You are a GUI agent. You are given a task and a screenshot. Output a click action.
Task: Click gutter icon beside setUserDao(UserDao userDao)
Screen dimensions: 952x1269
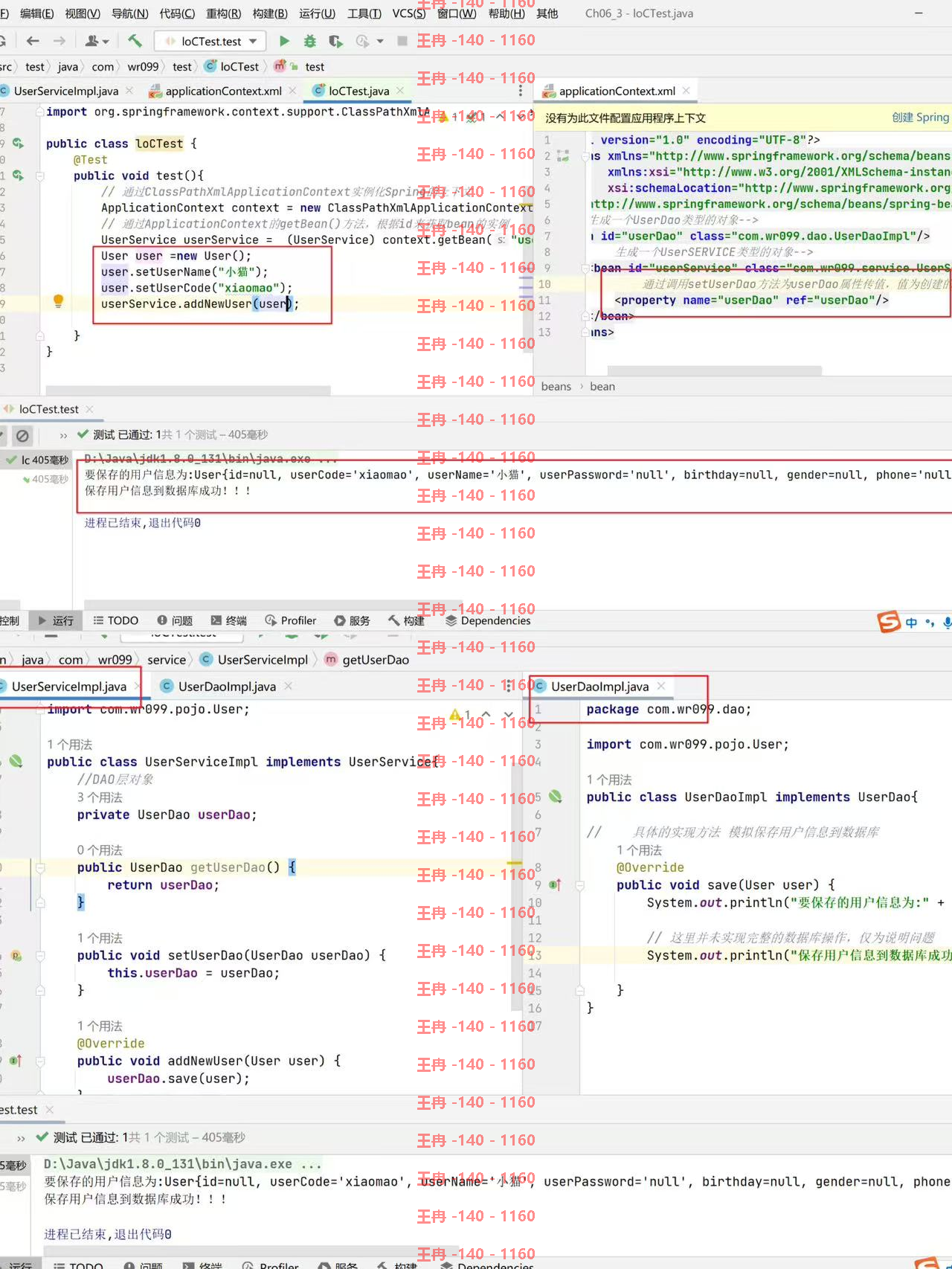click(16, 955)
